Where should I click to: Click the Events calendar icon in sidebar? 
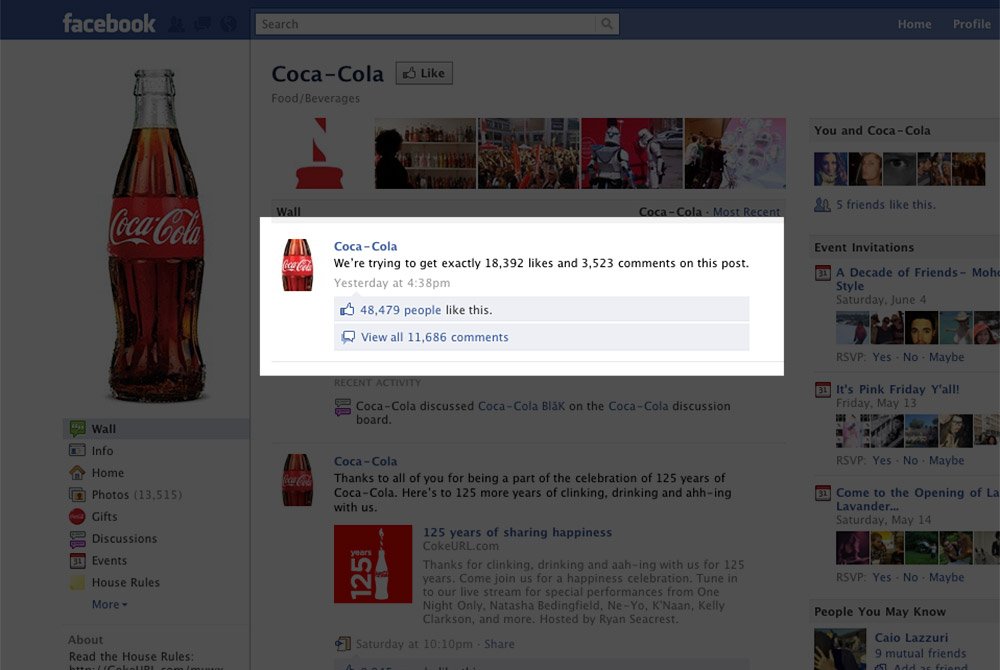(x=77, y=560)
